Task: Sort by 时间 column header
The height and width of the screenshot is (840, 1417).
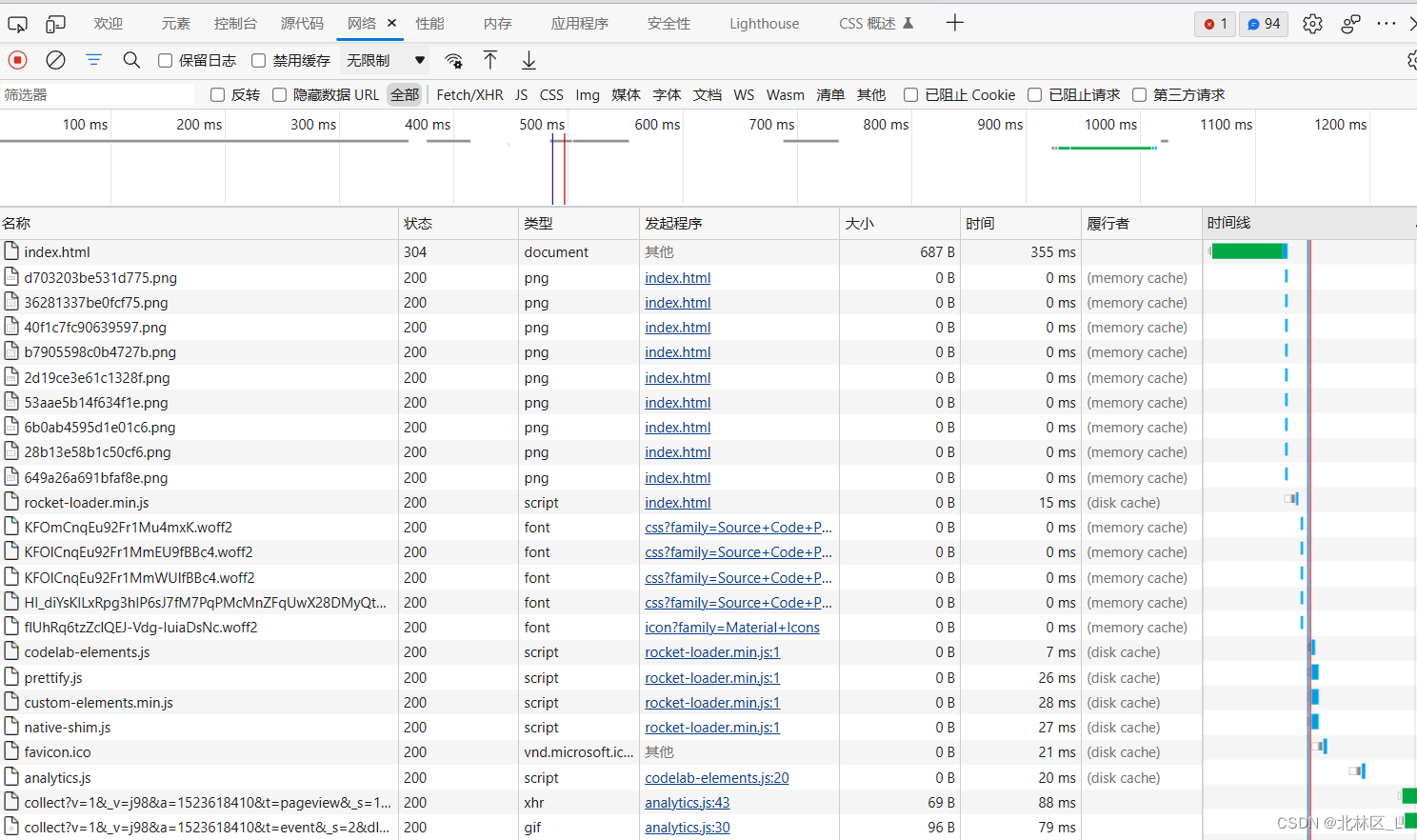Action: (x=1020, y=223)
